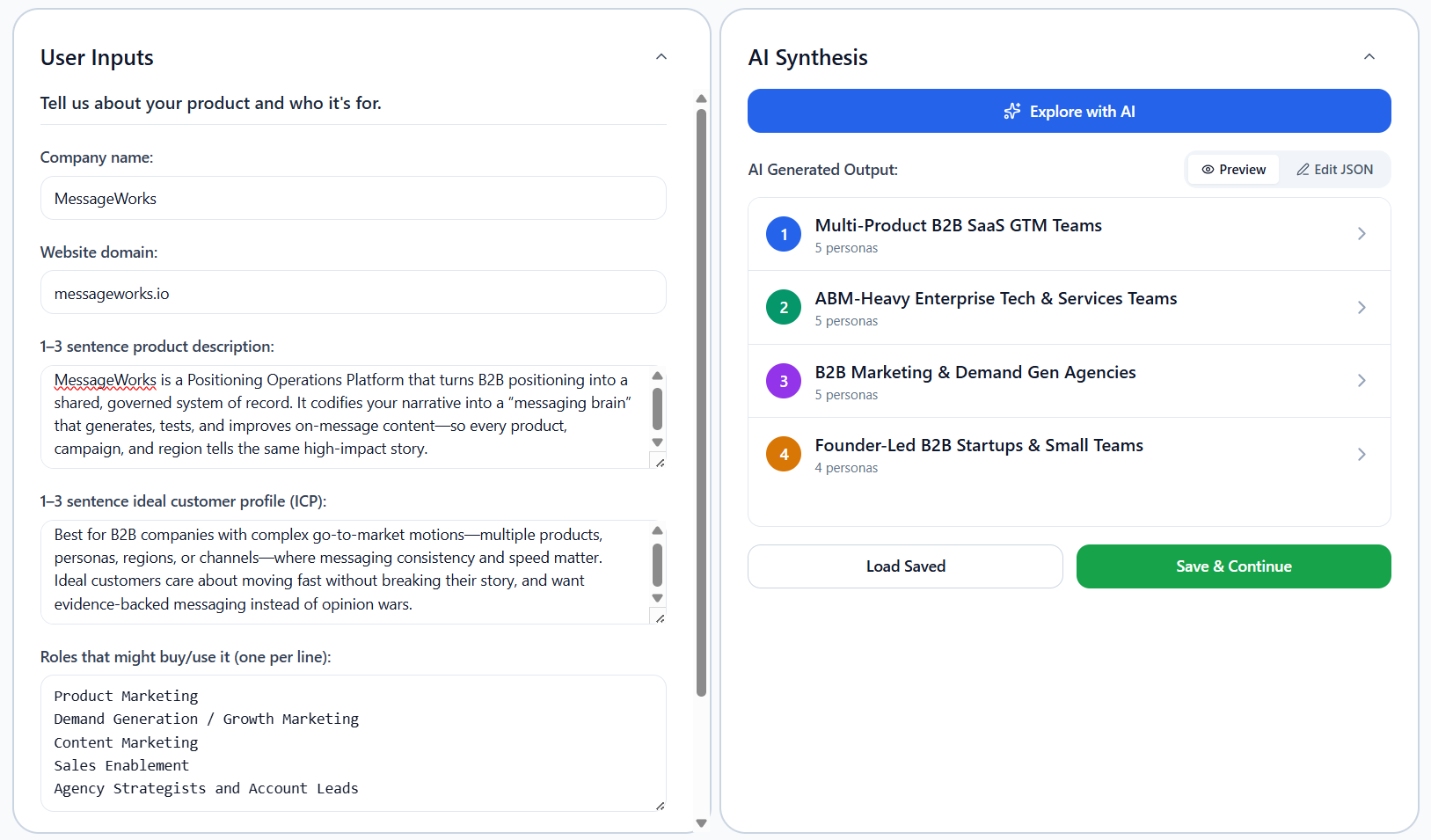Click the Explore with AI button
The height and width of the screenshot is (840, 1431).
tap(1069, 111)
